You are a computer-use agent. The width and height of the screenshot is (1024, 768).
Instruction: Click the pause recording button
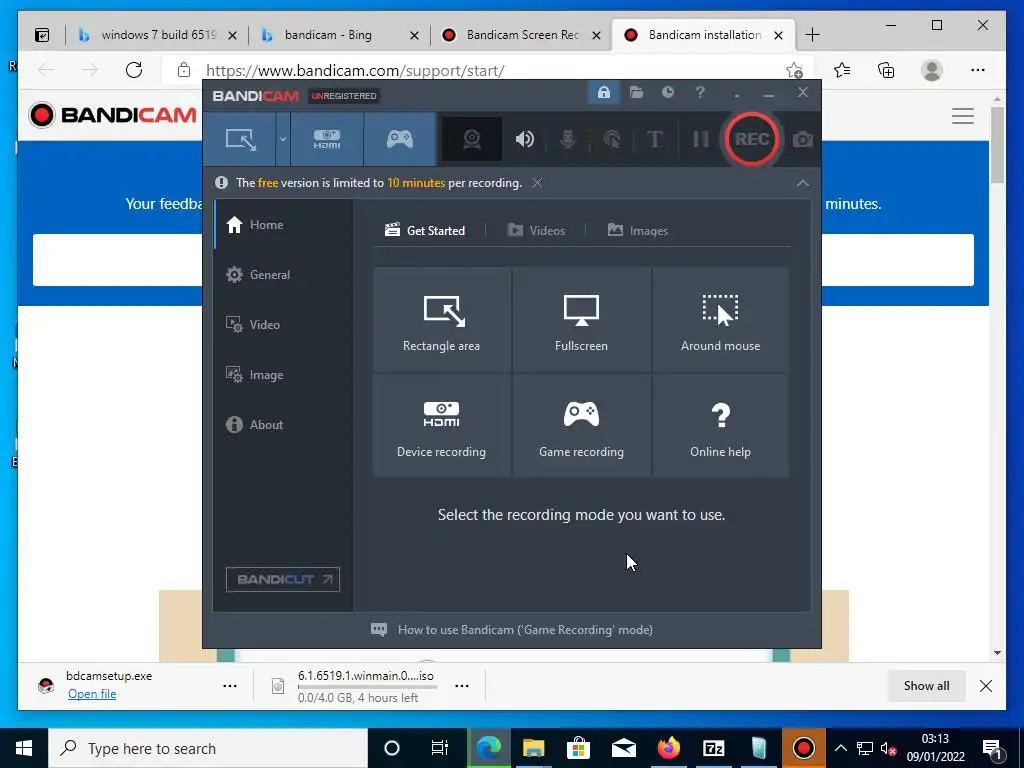[700, 139]
